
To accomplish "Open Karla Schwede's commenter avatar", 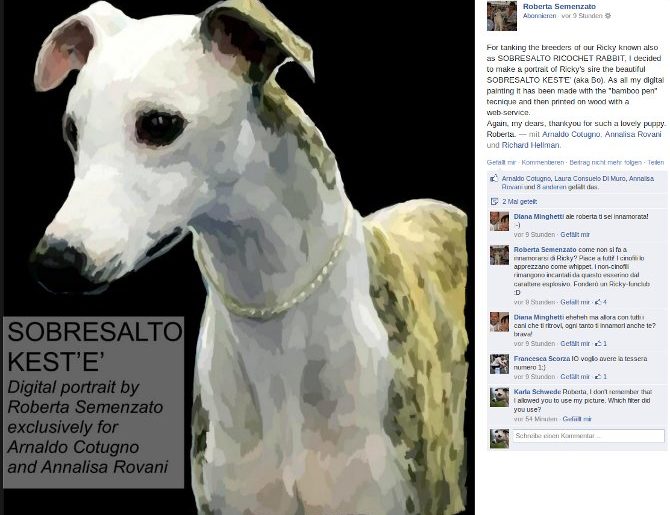I will tap(499, 397).
